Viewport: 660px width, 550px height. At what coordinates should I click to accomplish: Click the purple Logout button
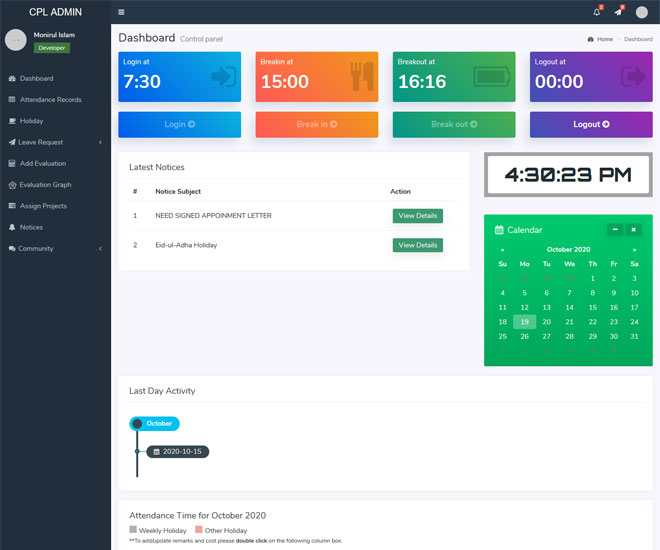(x=591, y=124)
